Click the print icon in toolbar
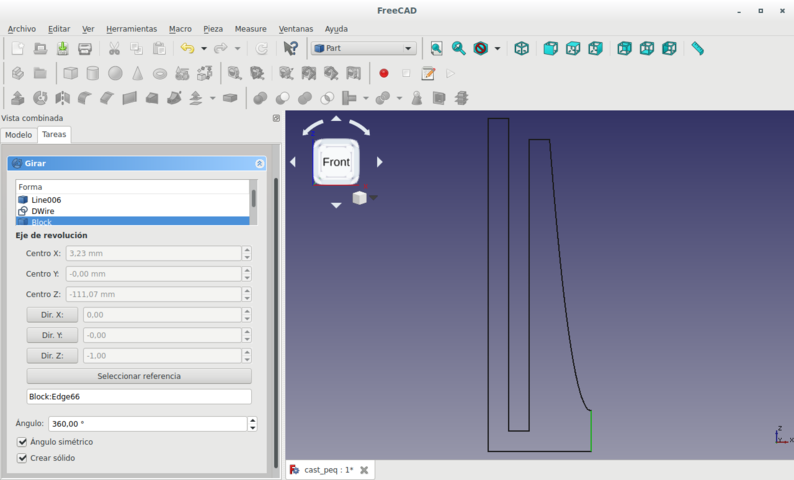The height and width of the screenshot is (480, 794). tap(85, 48)
